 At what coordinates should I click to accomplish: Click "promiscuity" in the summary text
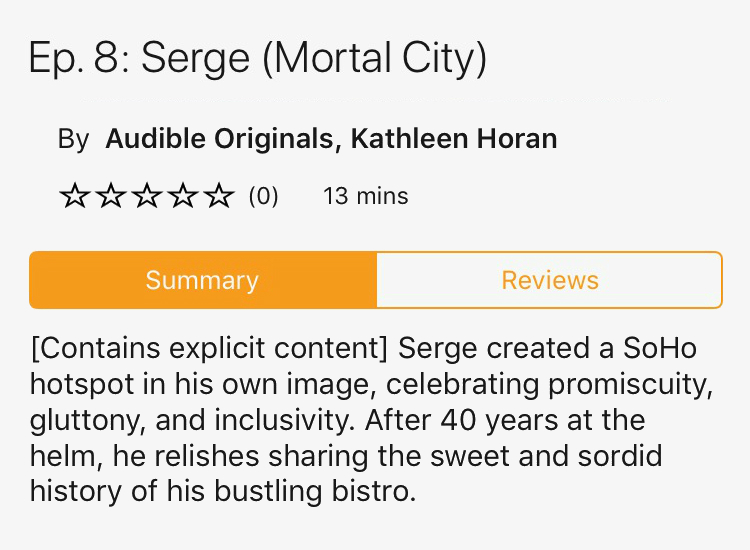(629, 385)
